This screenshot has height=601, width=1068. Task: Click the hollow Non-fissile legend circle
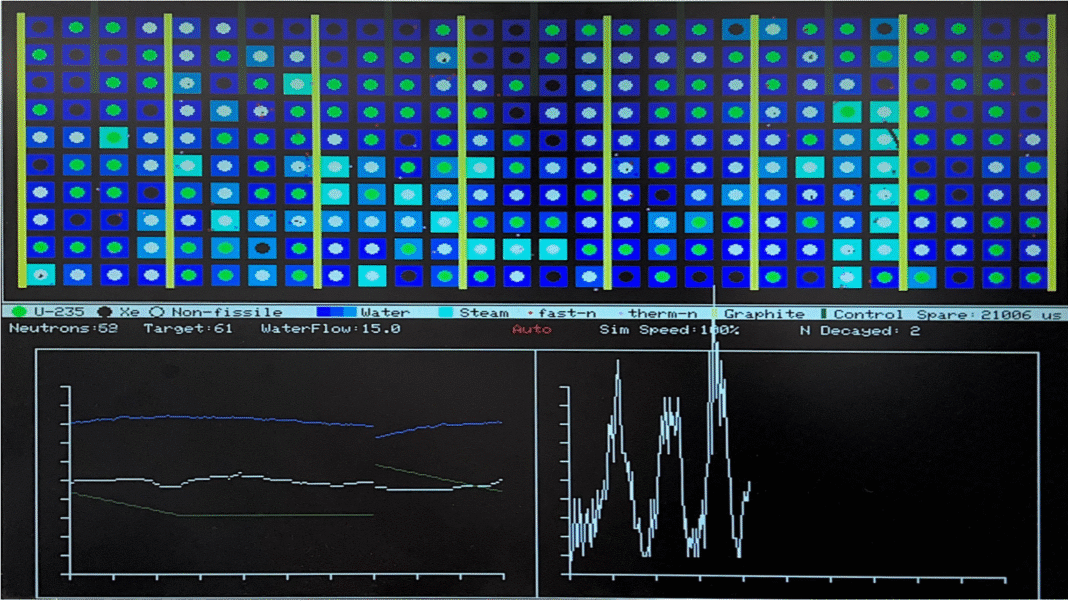click(157, 312)
